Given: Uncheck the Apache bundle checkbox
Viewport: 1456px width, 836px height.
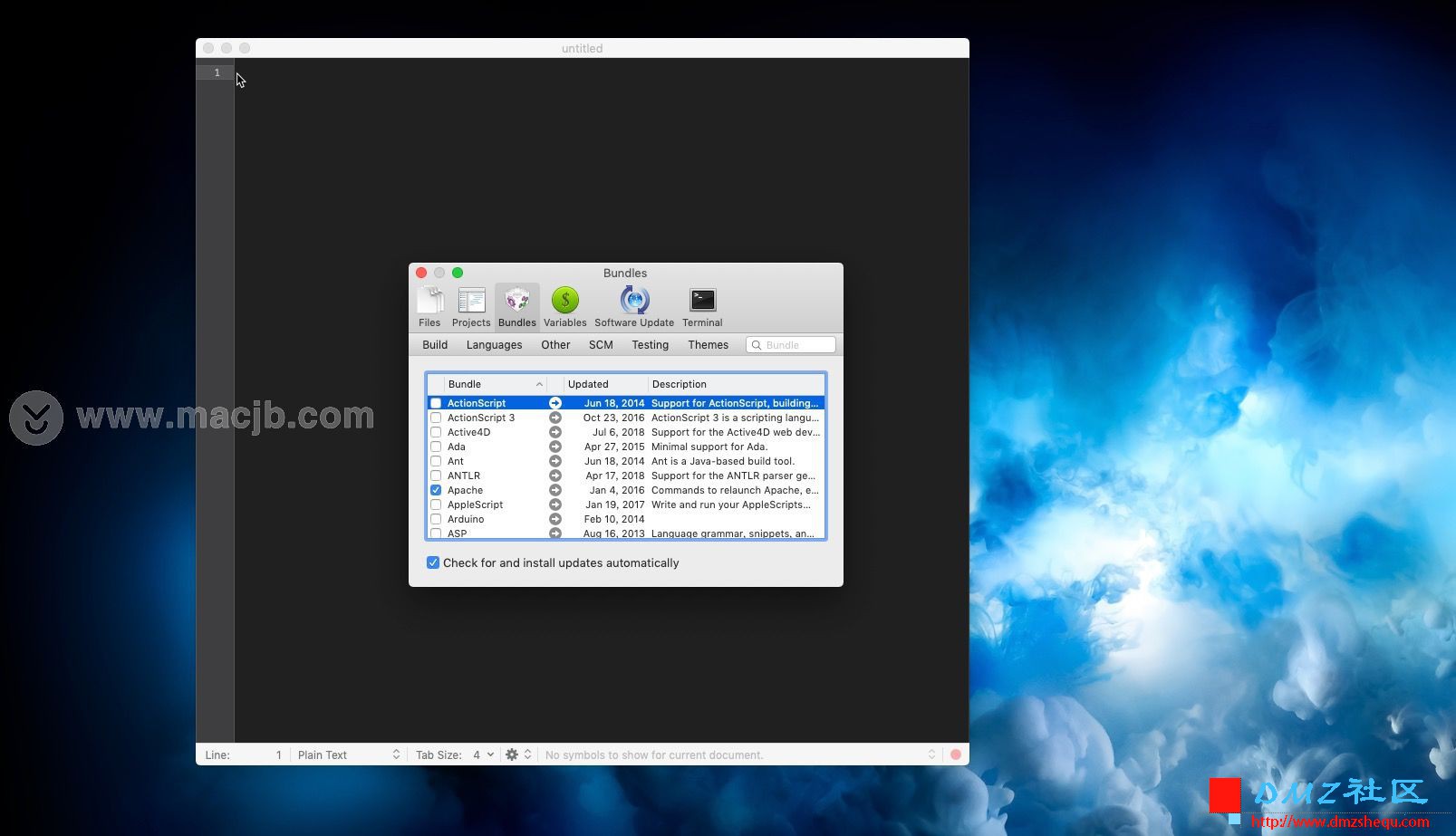Looking at the screenshot, I should 436,490.
